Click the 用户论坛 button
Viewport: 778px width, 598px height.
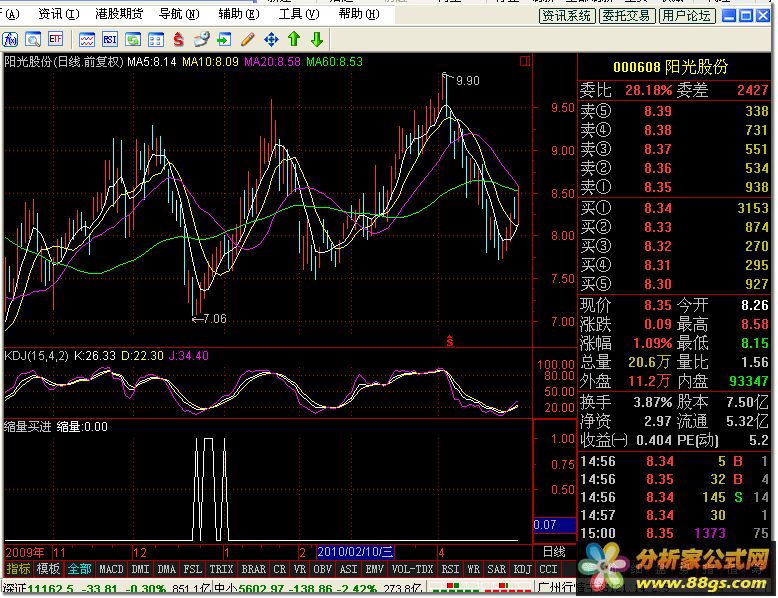(687, 16)
